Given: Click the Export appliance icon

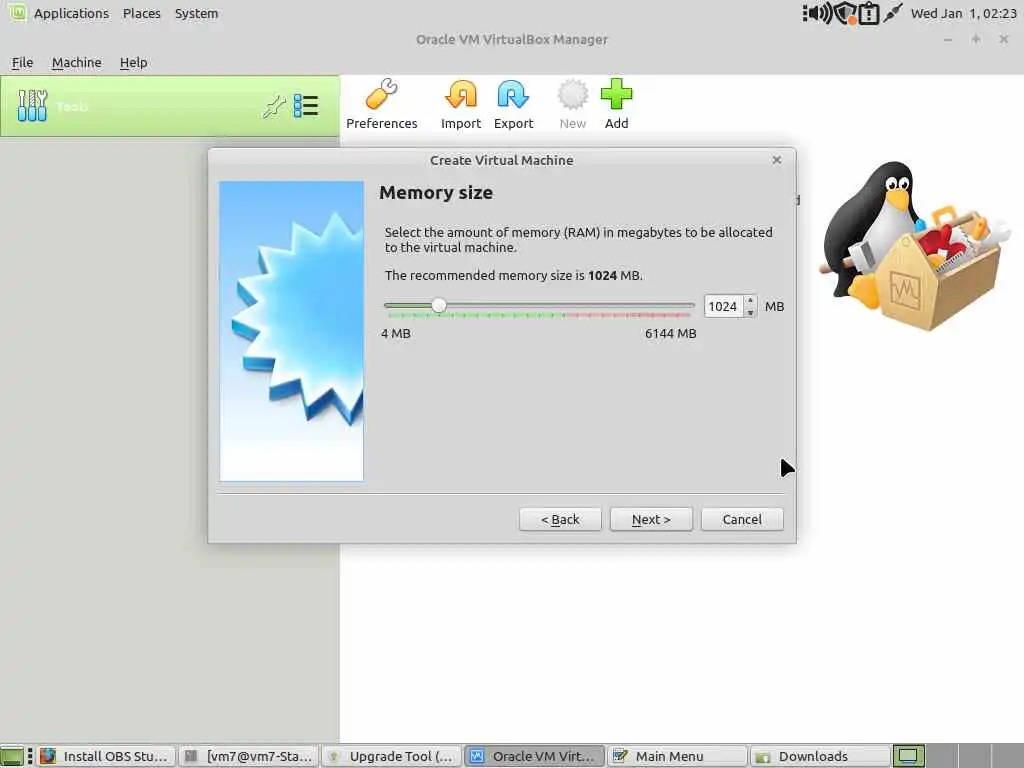Looking at the screenshot, I should coord(513,104).
